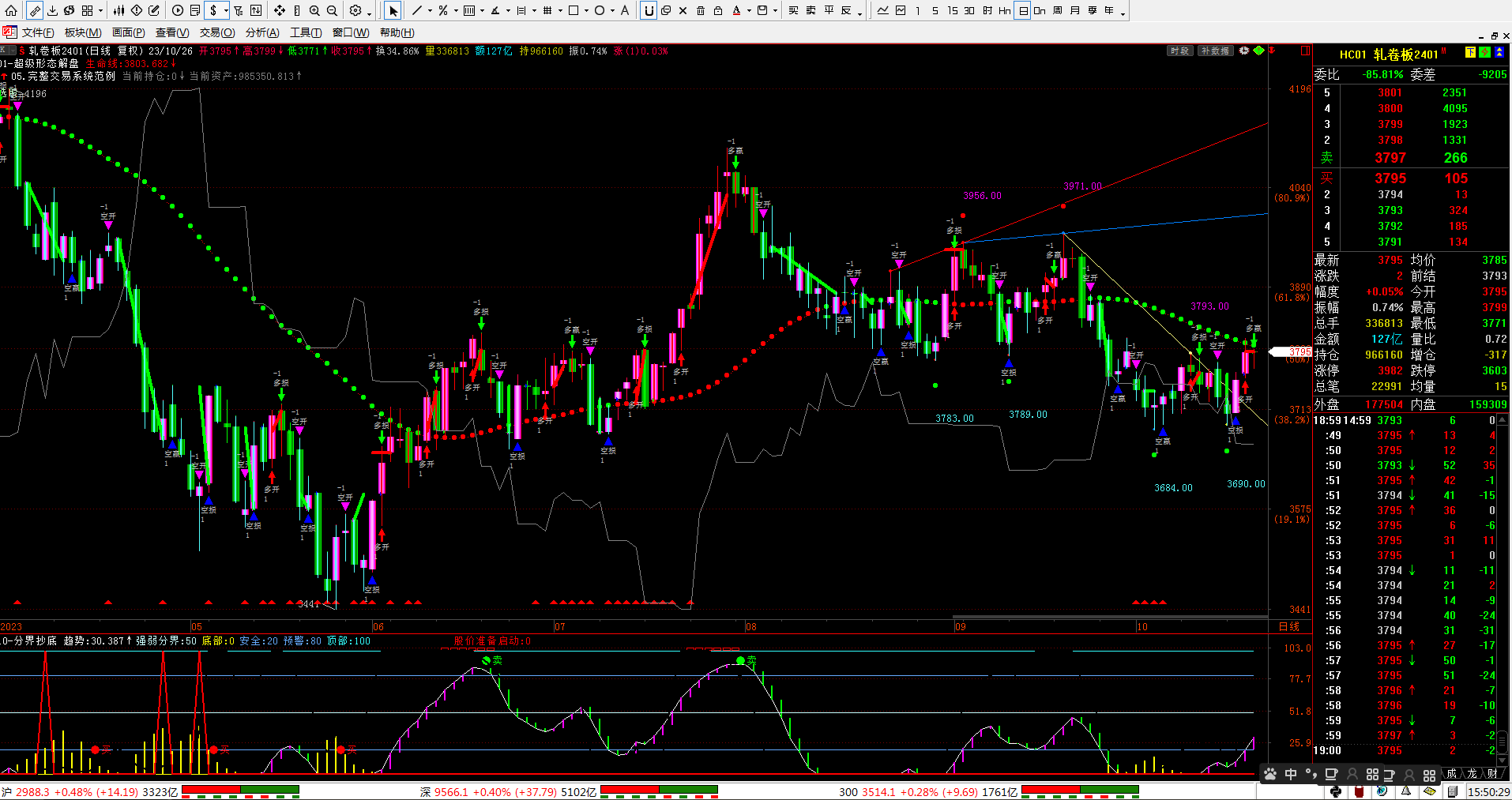1512x800 pixels.
Task: Switch to 1-minute period
Action: pos(918,10)
